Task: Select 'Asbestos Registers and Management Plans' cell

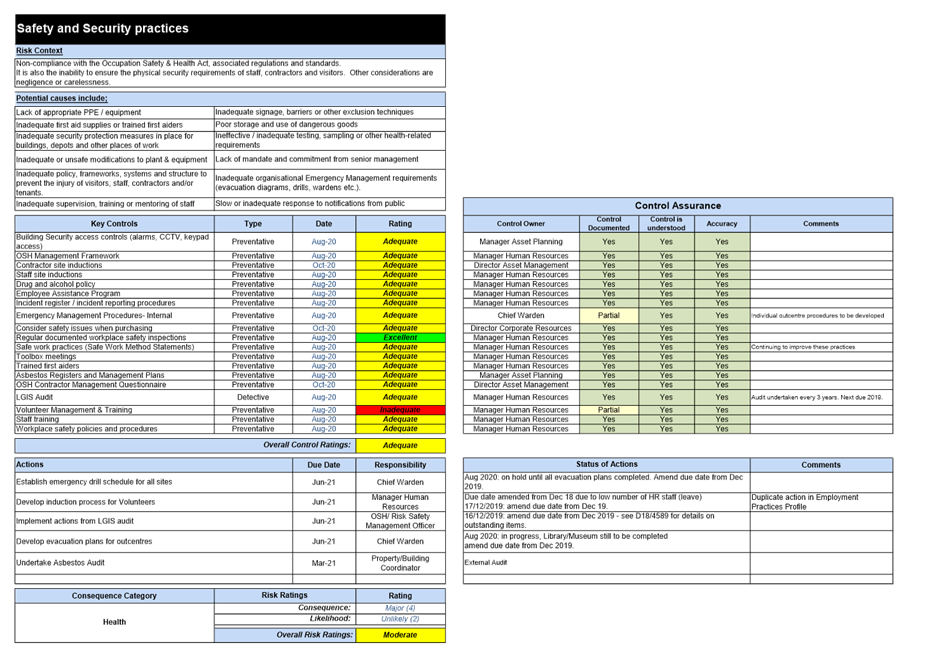Action: (114, 376)
